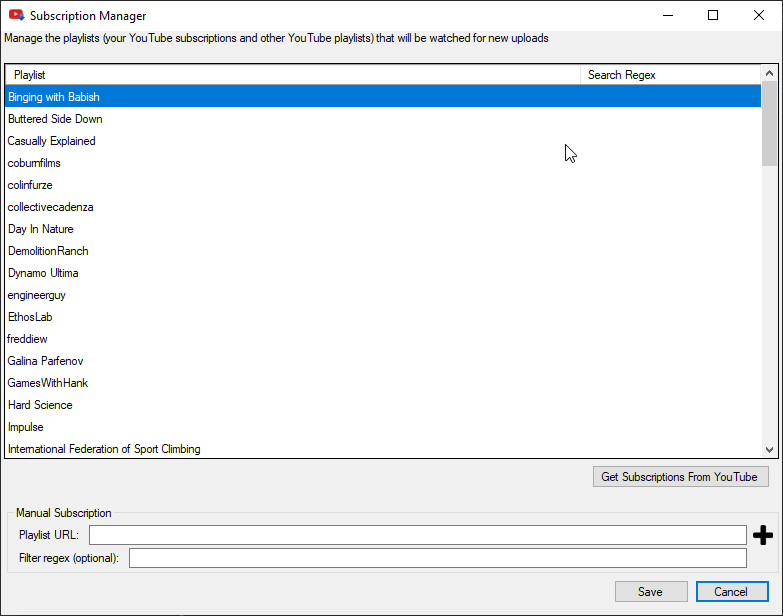Select Hard Science playlist
This screenshot has width=783, height=616.
coord(383,404)
